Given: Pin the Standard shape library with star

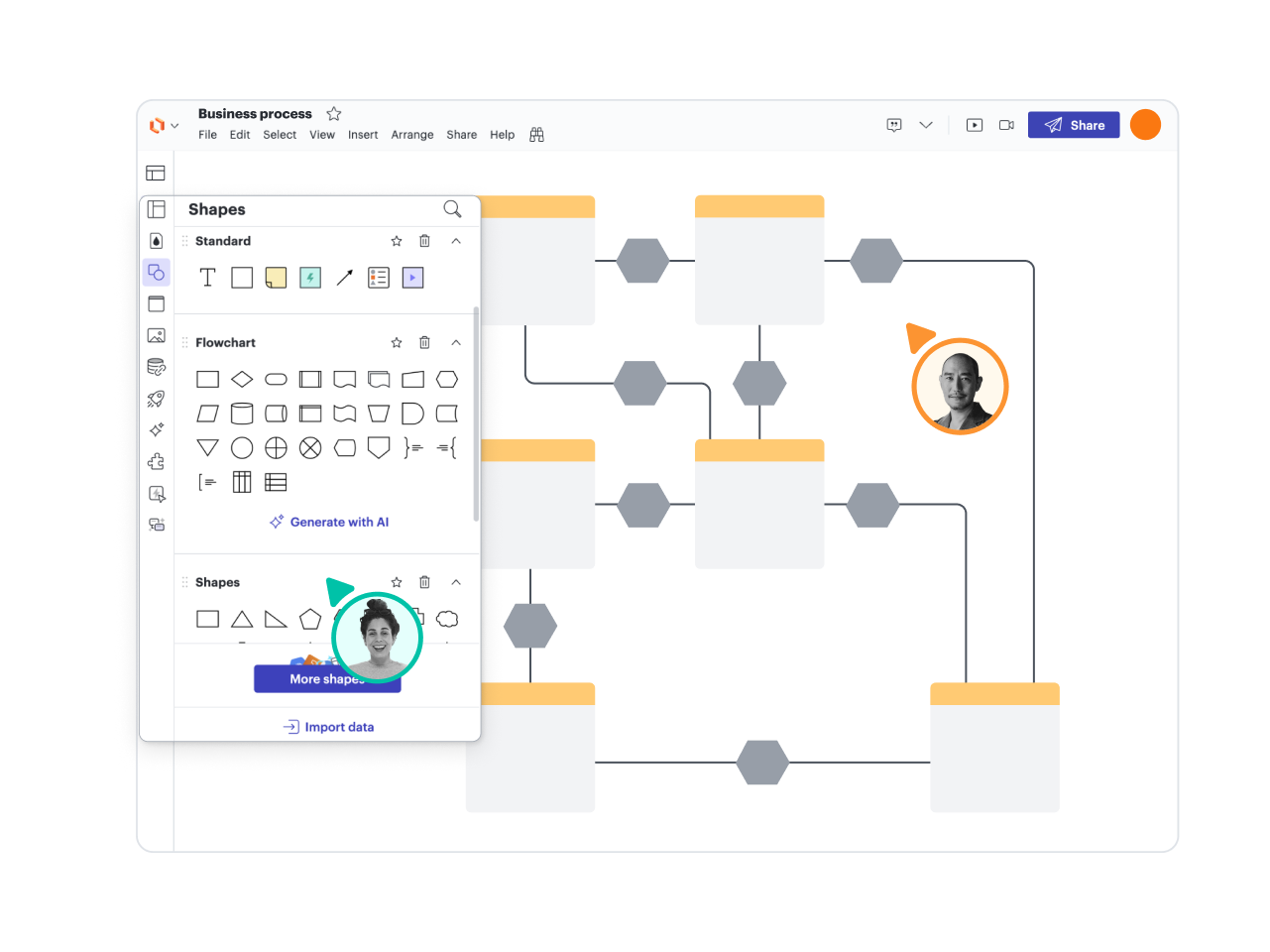Looking at the screenshot, I should [397, 241].
